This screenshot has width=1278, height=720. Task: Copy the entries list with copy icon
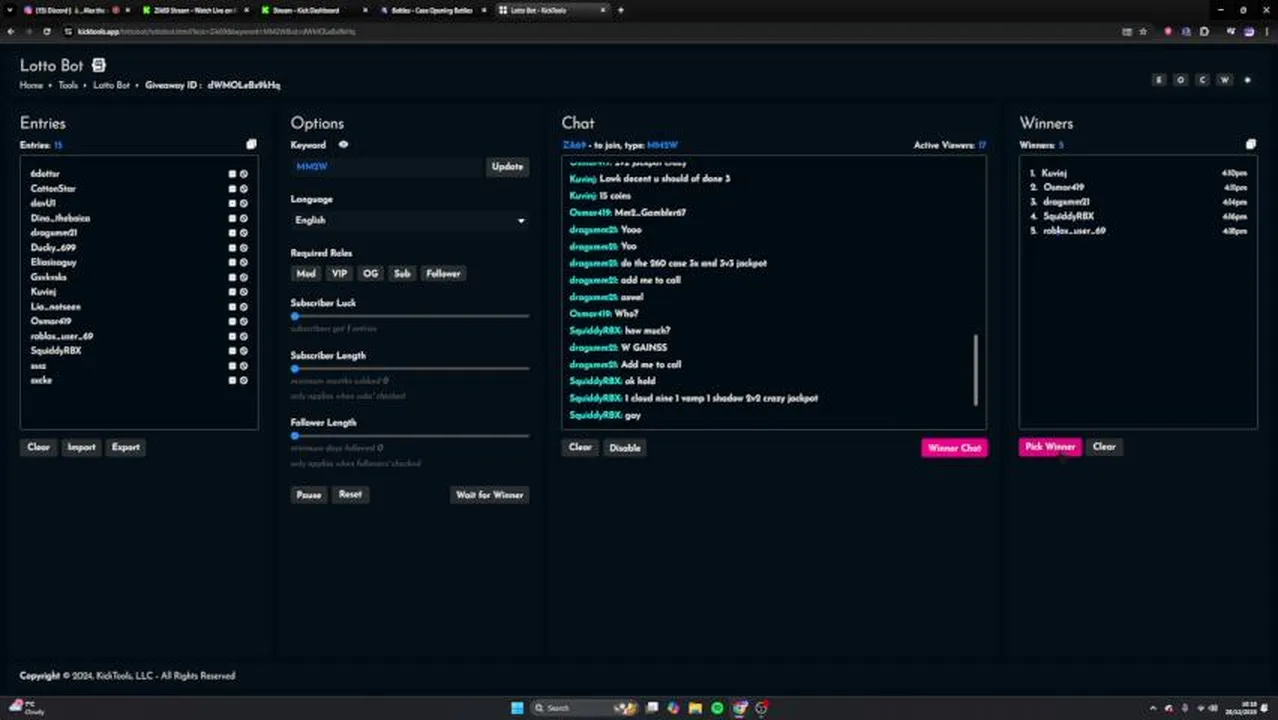(251, 145)
